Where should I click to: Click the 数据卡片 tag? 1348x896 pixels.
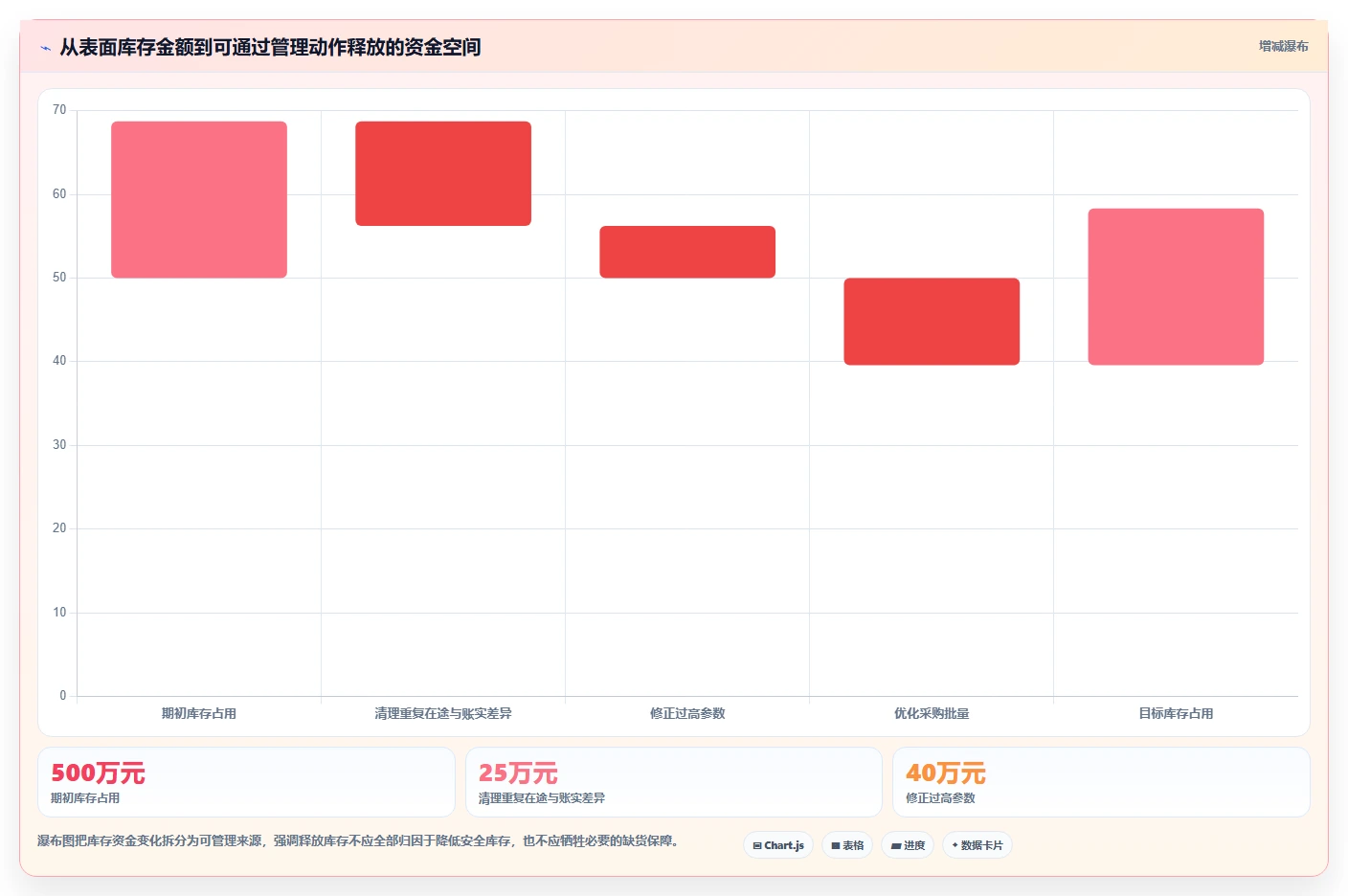pos(977,845)
